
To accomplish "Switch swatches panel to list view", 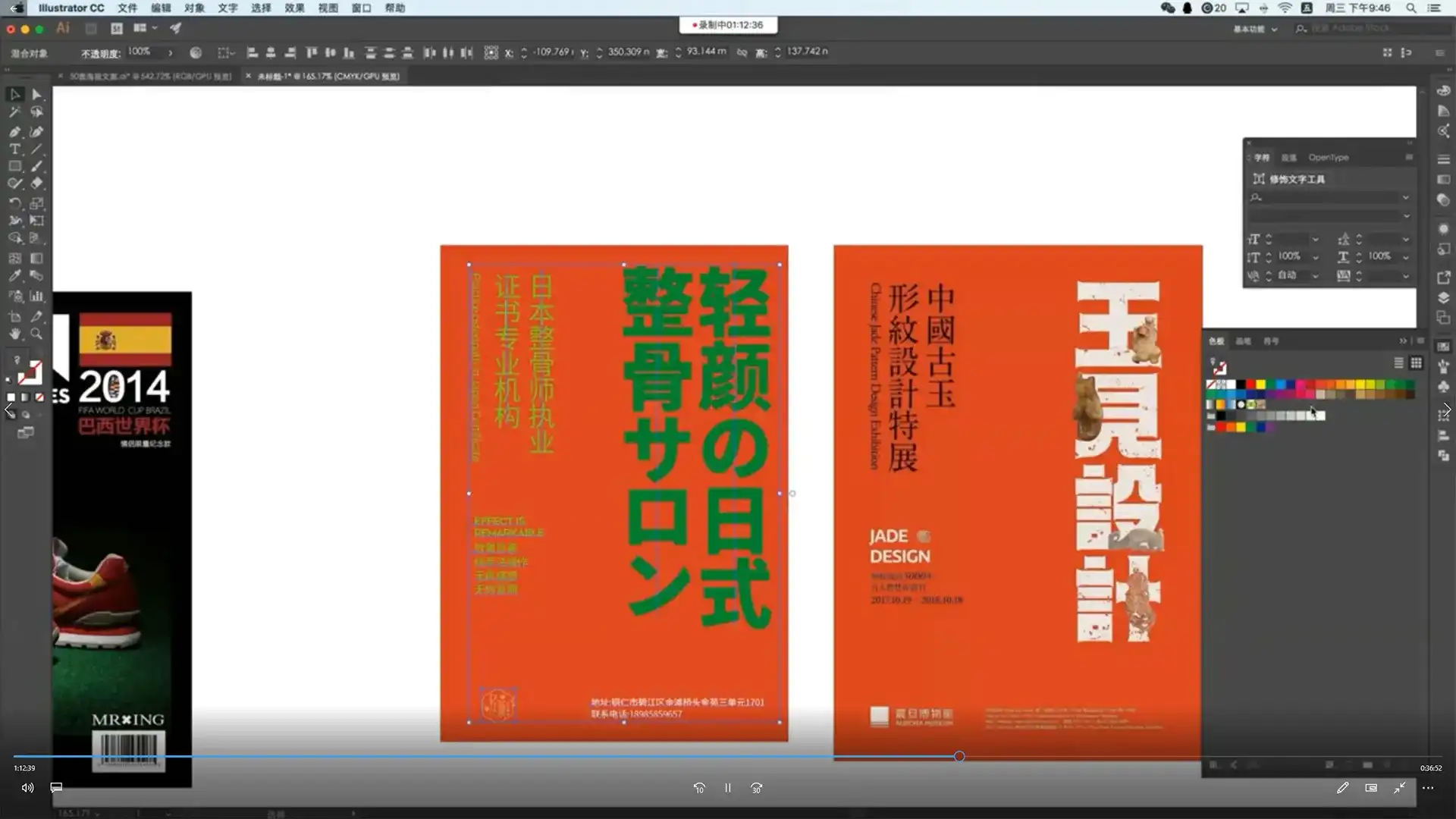I will pyautogui.click(x=1398, y=363).
